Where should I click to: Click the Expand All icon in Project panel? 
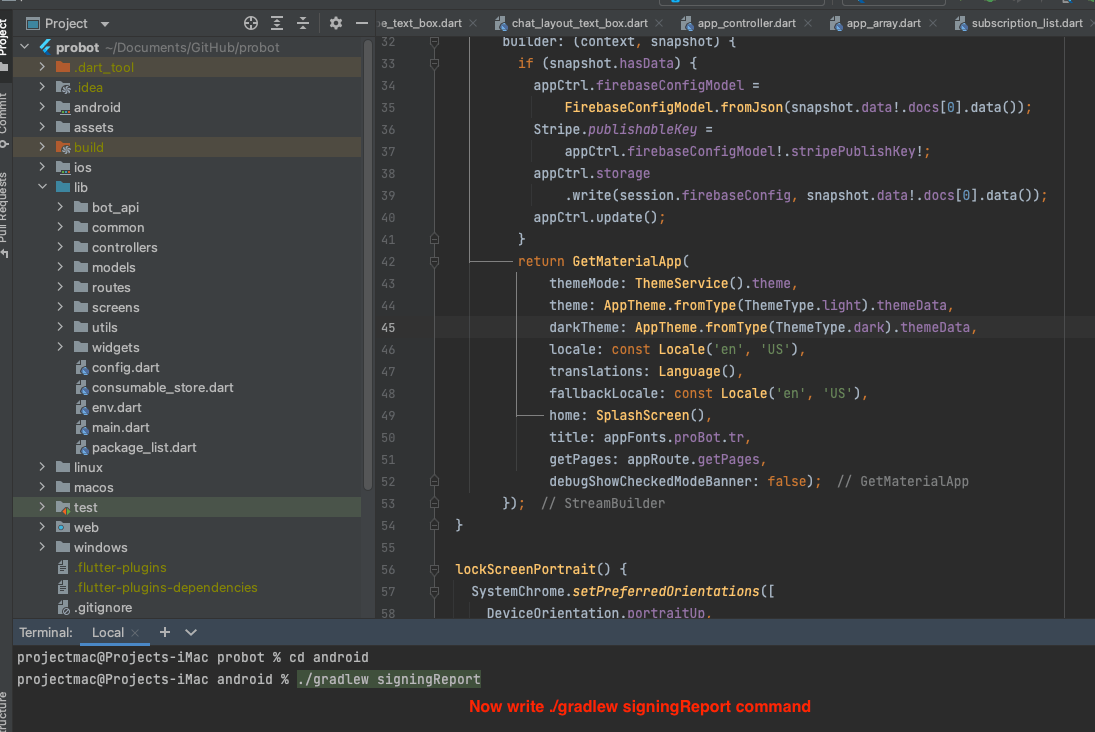277,23
